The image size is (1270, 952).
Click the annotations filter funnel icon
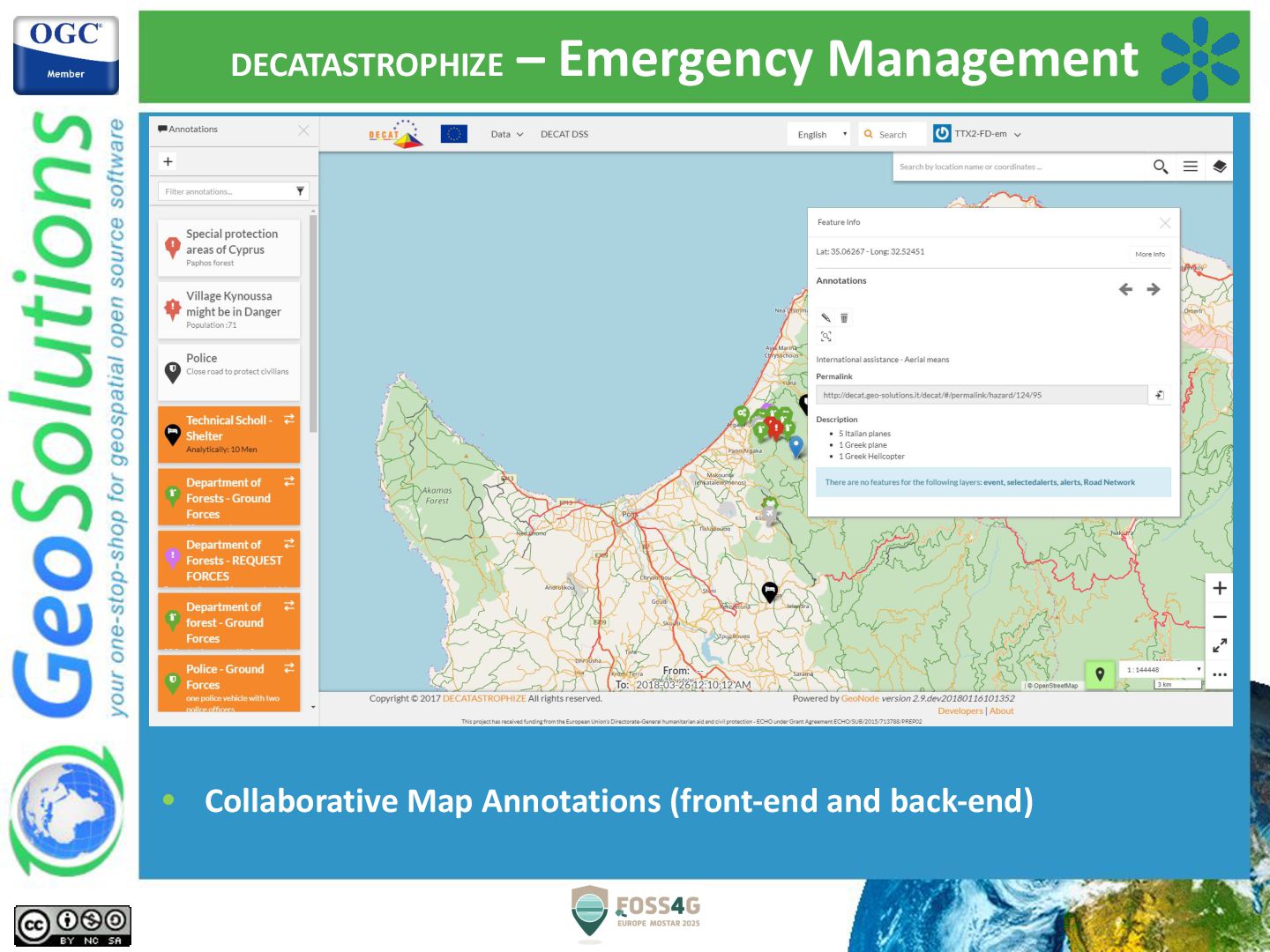300,191
